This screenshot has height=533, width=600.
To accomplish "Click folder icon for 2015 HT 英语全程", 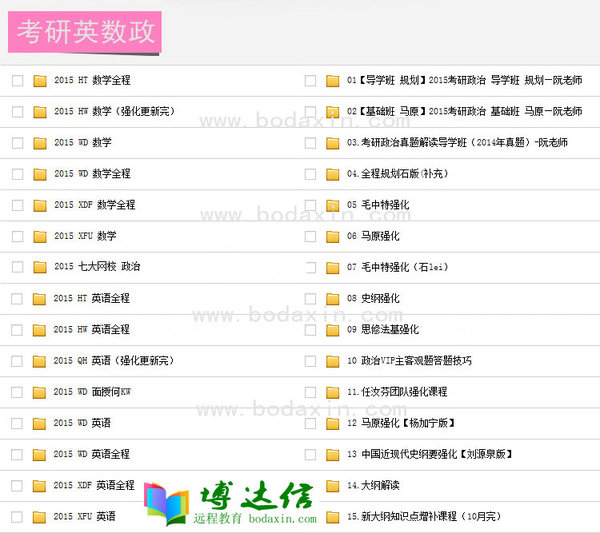I will pos(39,299).
